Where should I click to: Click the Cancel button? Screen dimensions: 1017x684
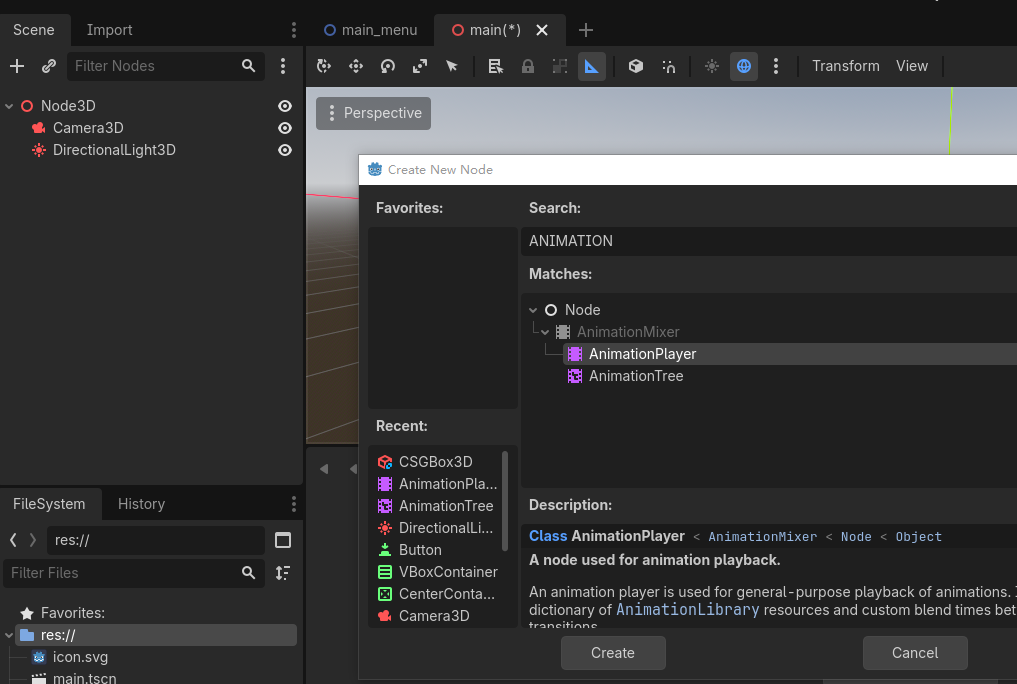915,653
